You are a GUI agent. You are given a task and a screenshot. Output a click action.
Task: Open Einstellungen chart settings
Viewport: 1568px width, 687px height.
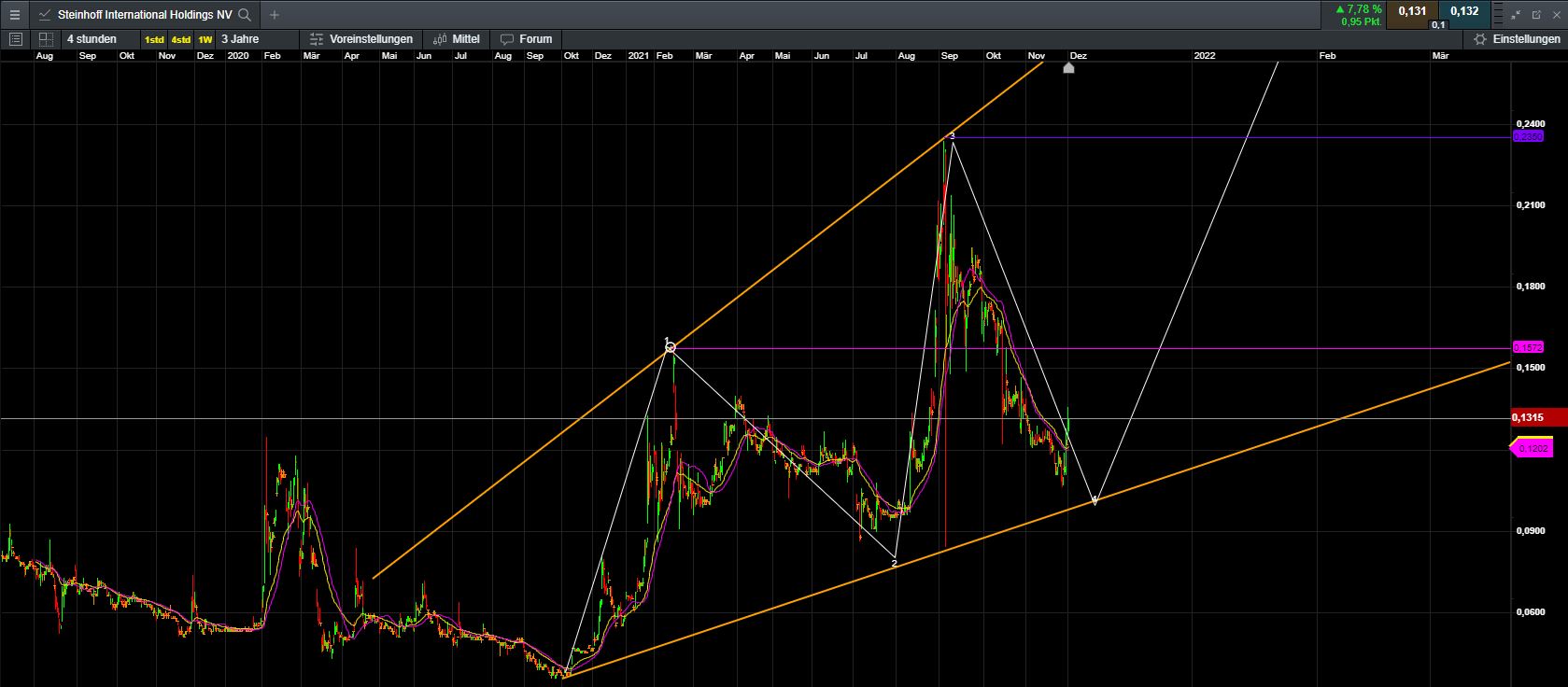pyautogui.click(x=1517, y=39)
